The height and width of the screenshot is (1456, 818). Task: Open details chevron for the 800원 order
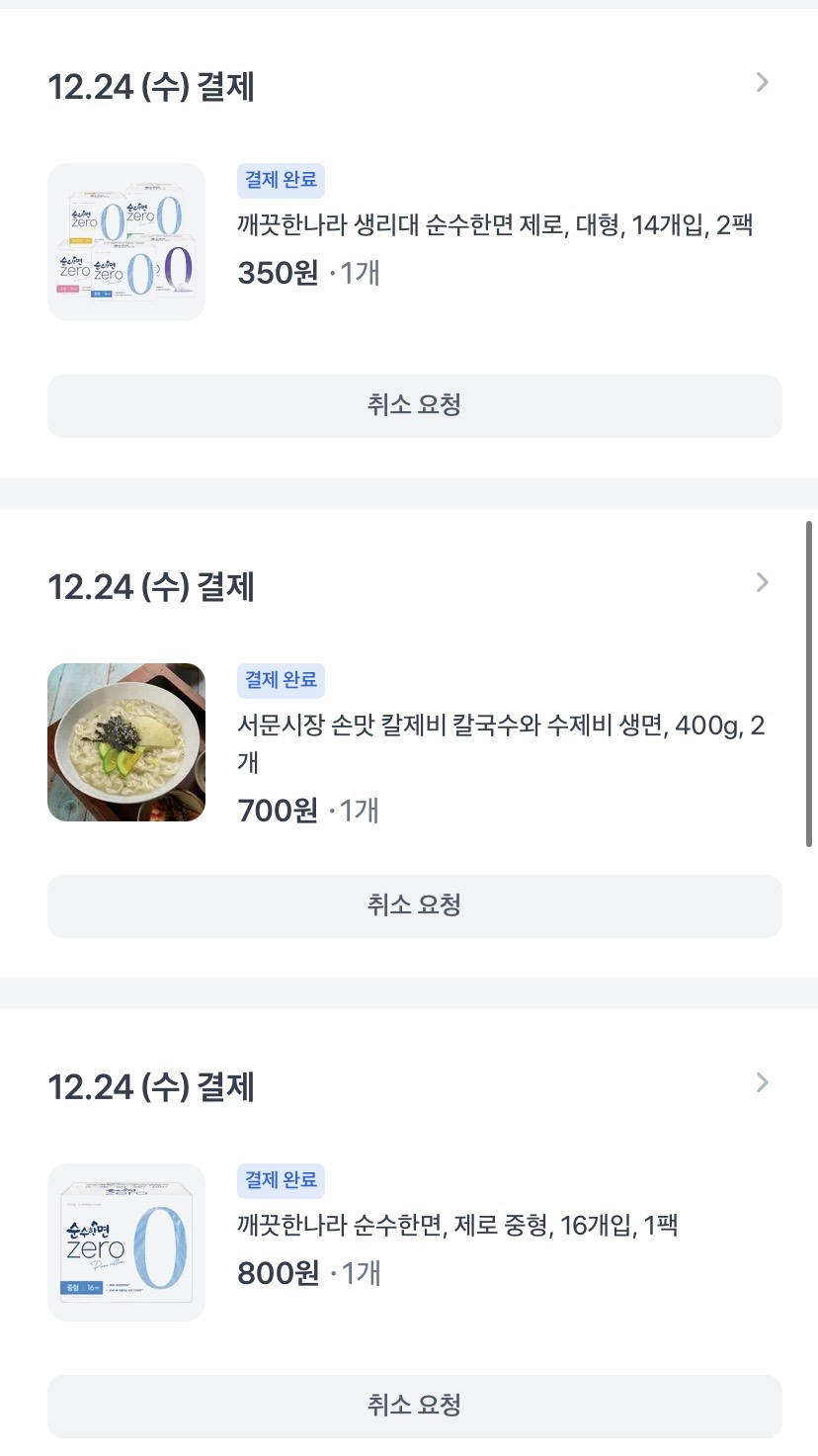(762, 1083)
